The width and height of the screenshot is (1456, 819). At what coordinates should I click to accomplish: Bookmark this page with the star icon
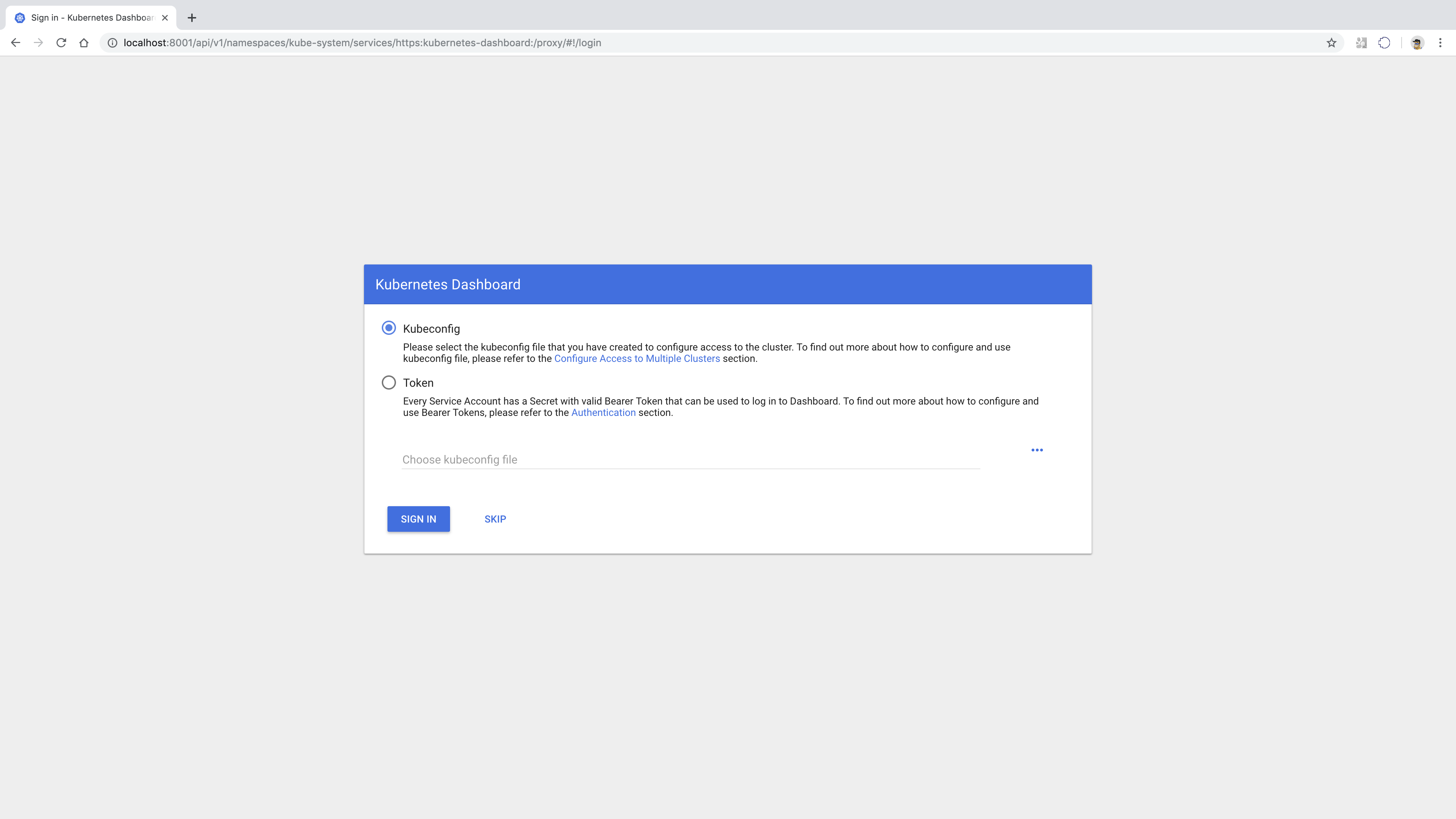click(1331, 43)
